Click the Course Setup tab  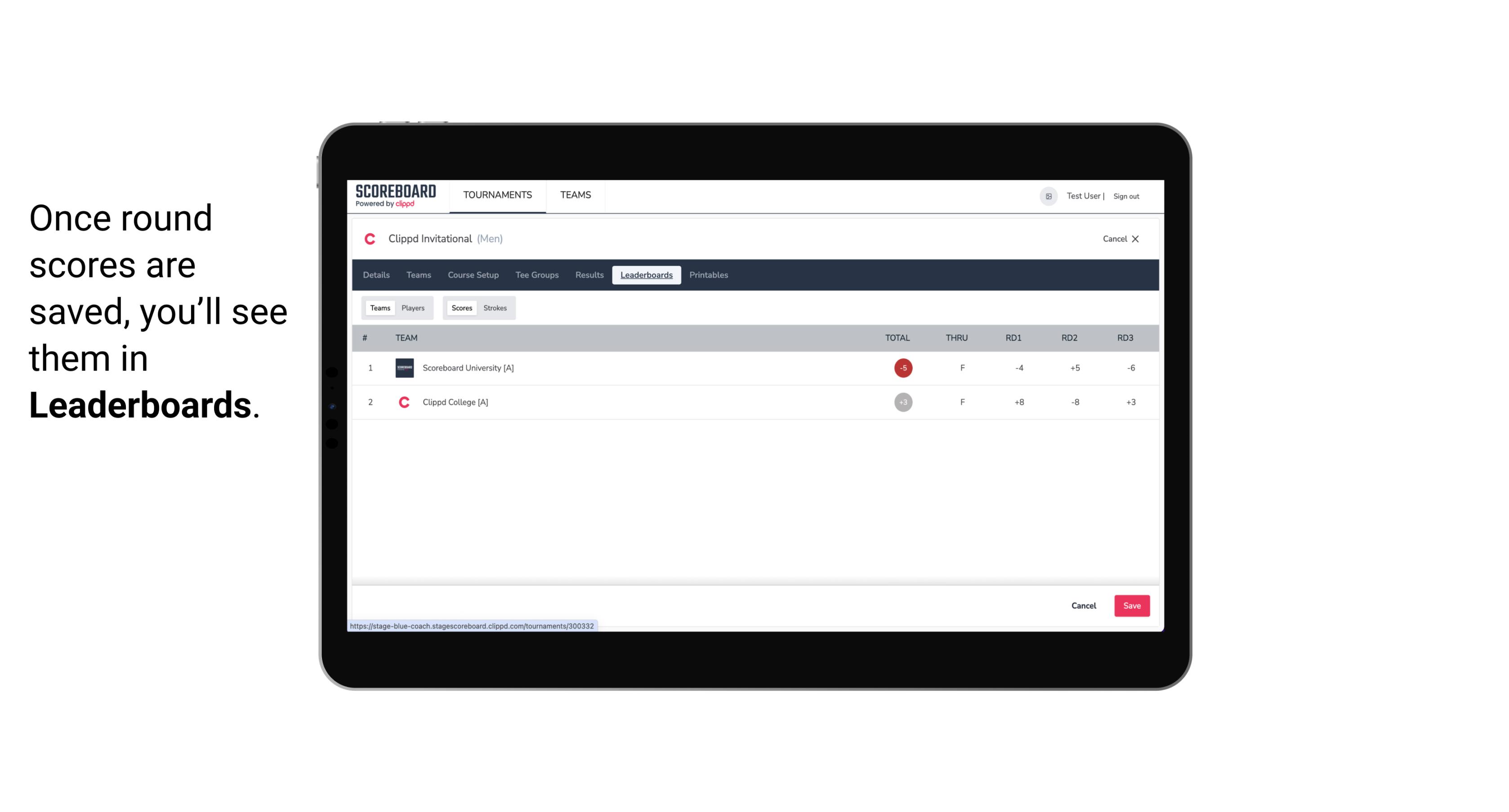[473, 275]
